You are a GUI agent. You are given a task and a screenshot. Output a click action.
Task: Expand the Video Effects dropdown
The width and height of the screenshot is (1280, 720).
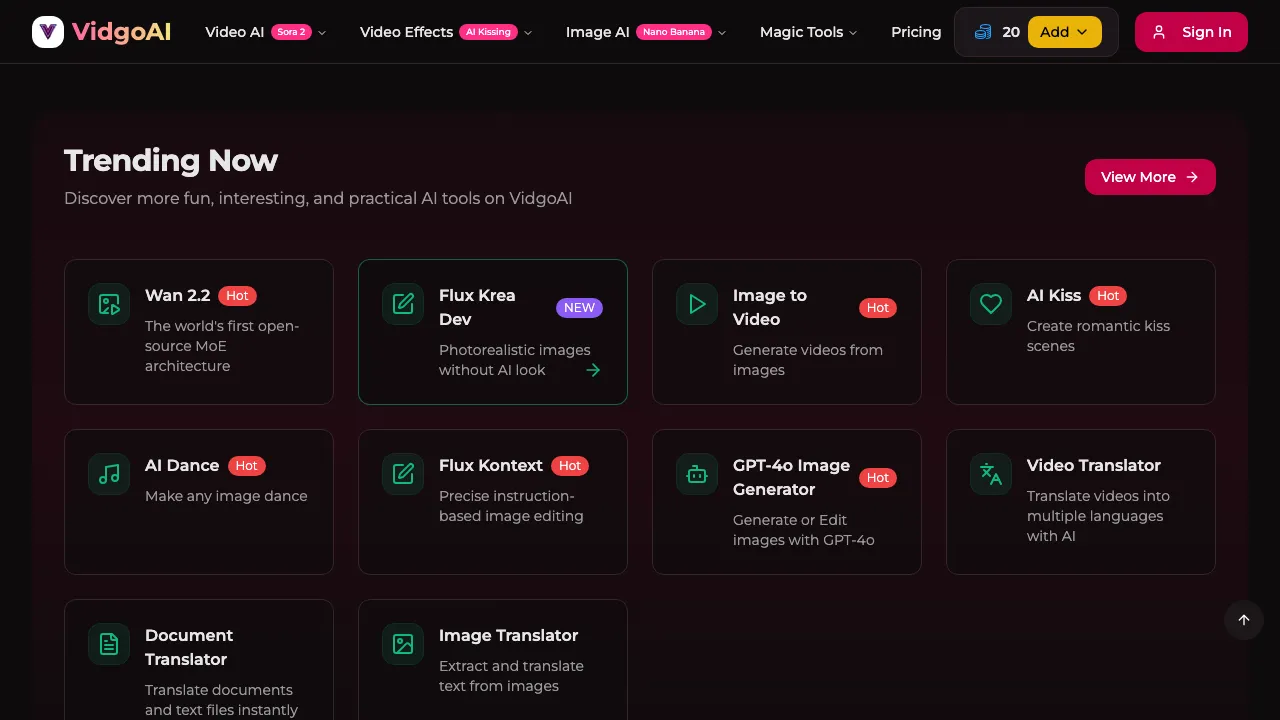tap(445, 31)
